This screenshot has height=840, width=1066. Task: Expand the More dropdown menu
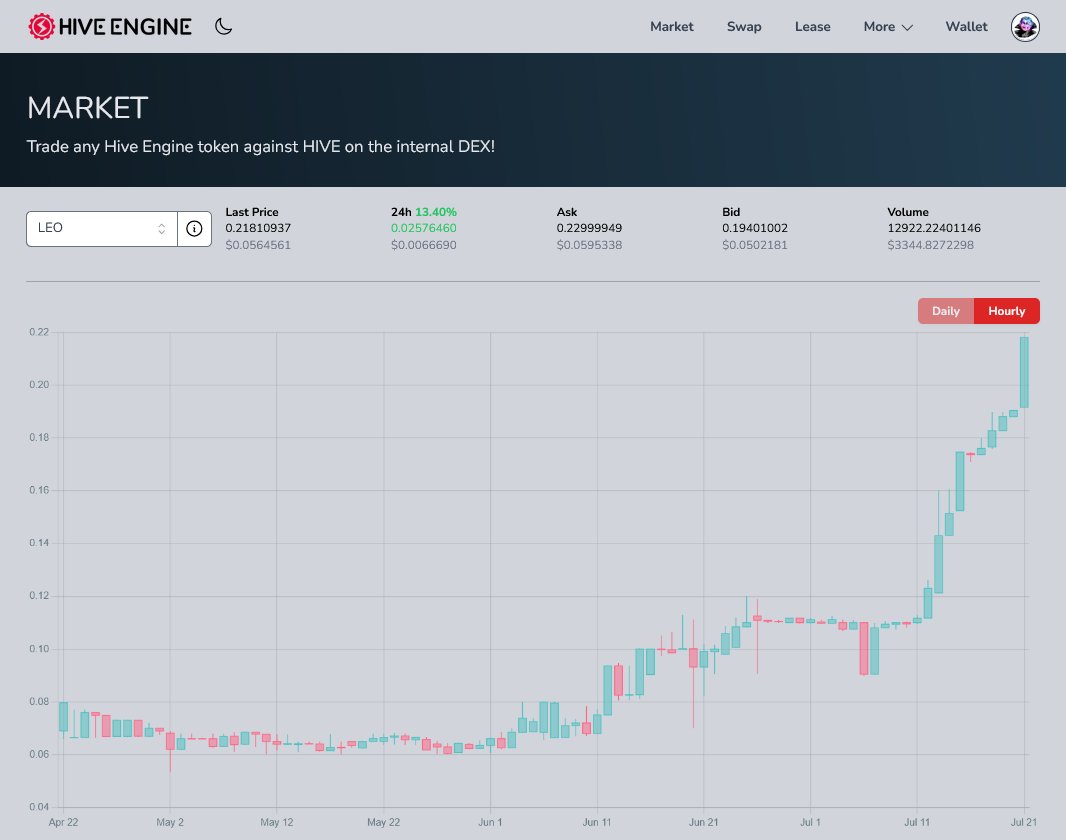(x=888, y=27)
